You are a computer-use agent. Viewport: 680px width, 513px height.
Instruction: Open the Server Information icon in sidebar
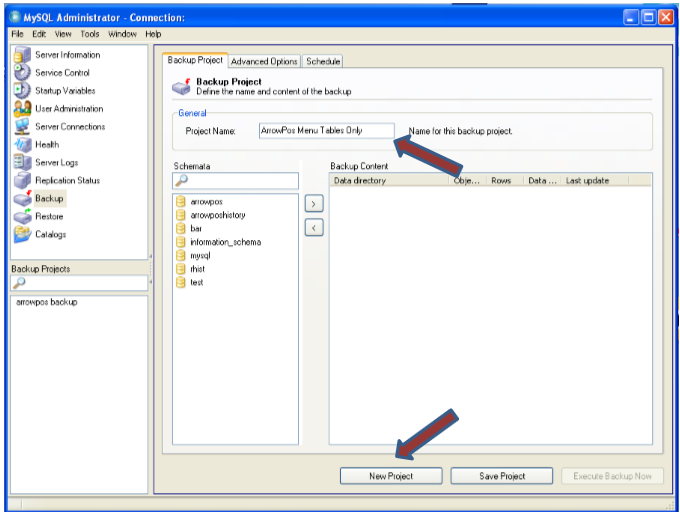pyautogui.click(x=22, y=55)
